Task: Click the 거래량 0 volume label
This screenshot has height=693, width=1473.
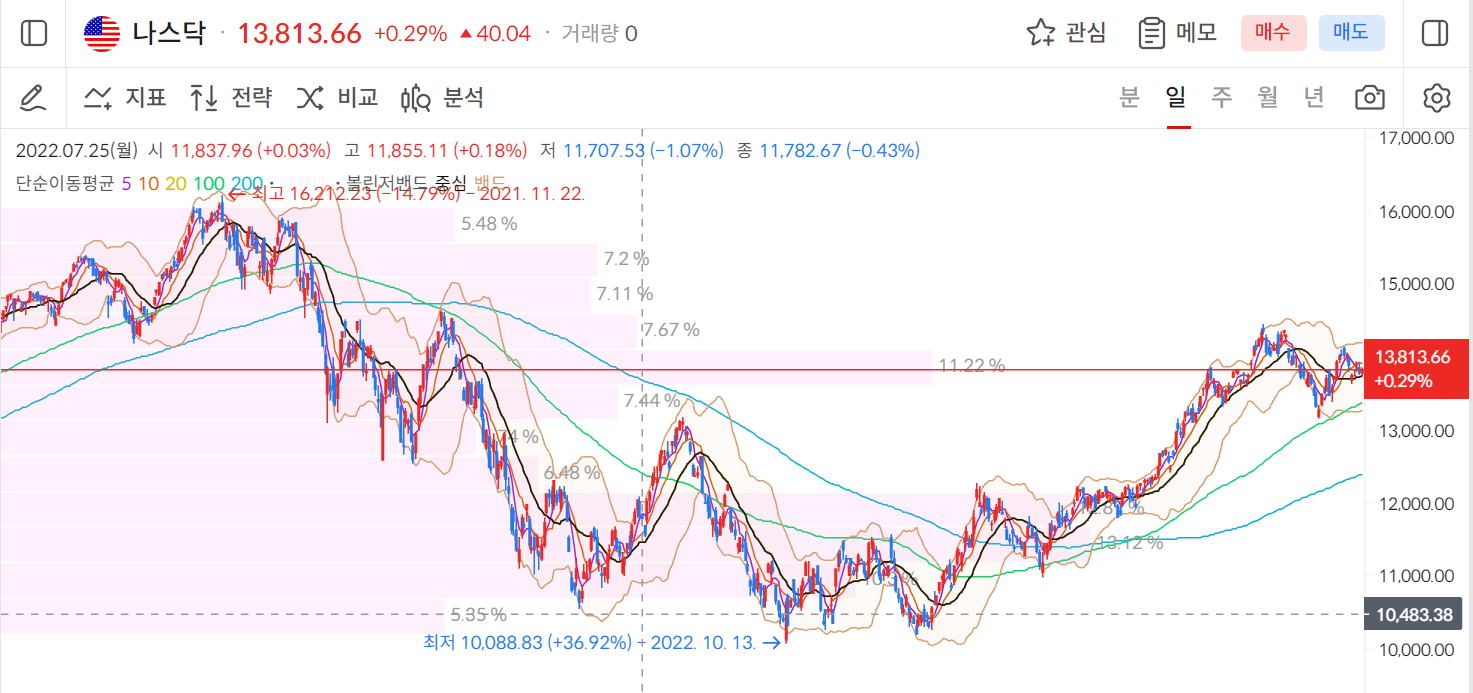Action: (x=599, y=33)
